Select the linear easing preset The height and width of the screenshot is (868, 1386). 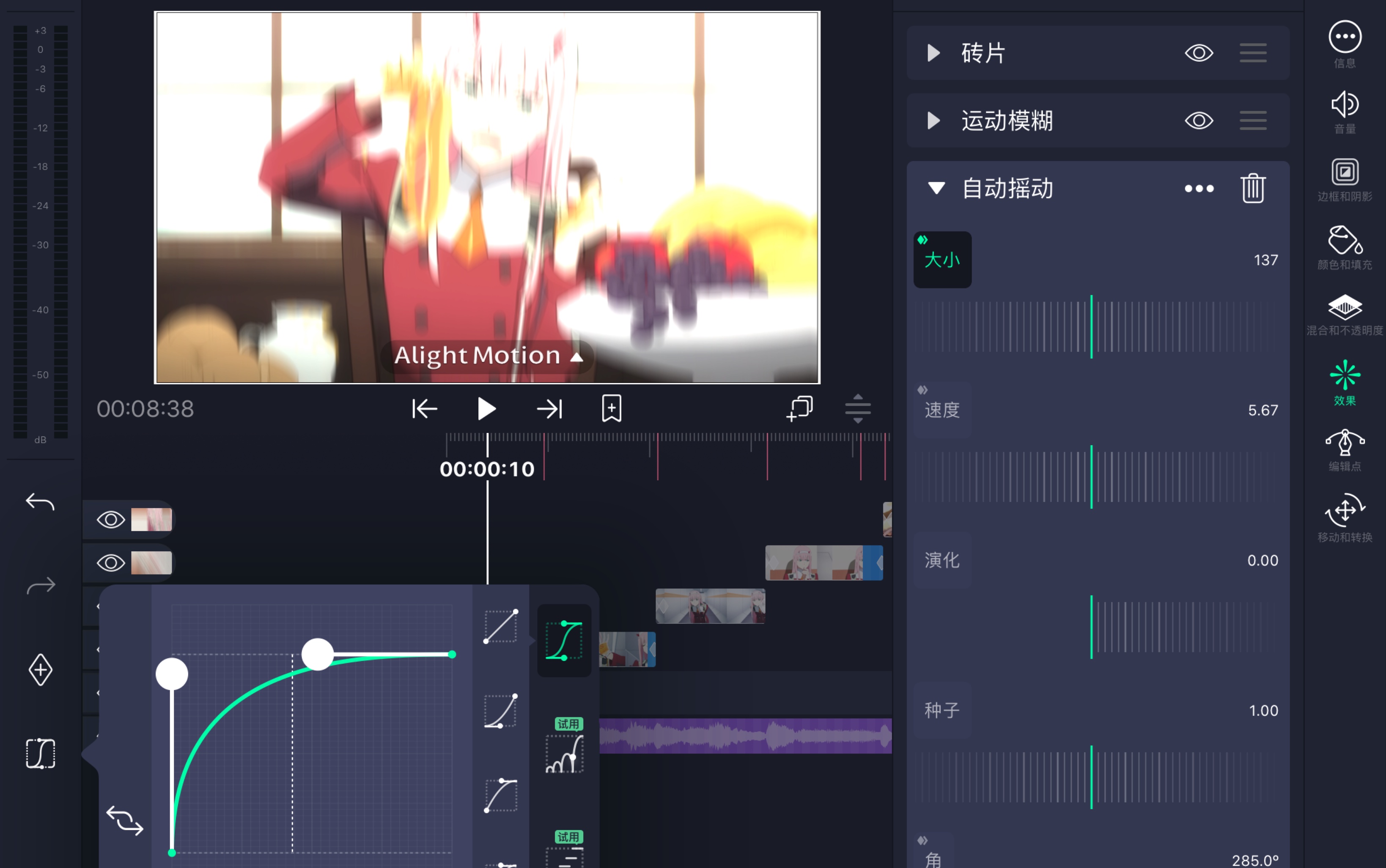(x=501, y=626)
